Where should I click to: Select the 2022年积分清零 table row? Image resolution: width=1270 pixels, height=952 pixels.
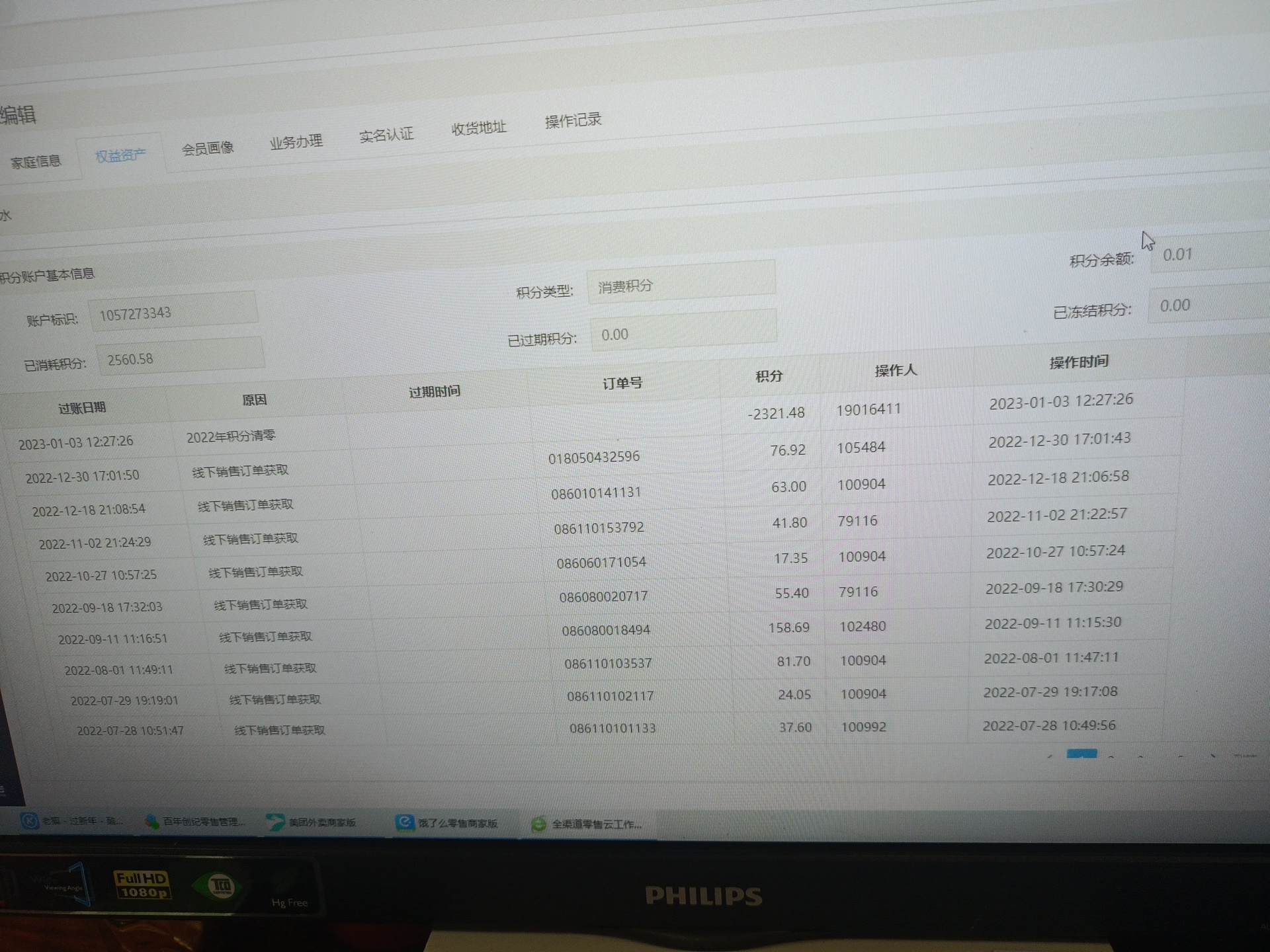tap(231, 437)
